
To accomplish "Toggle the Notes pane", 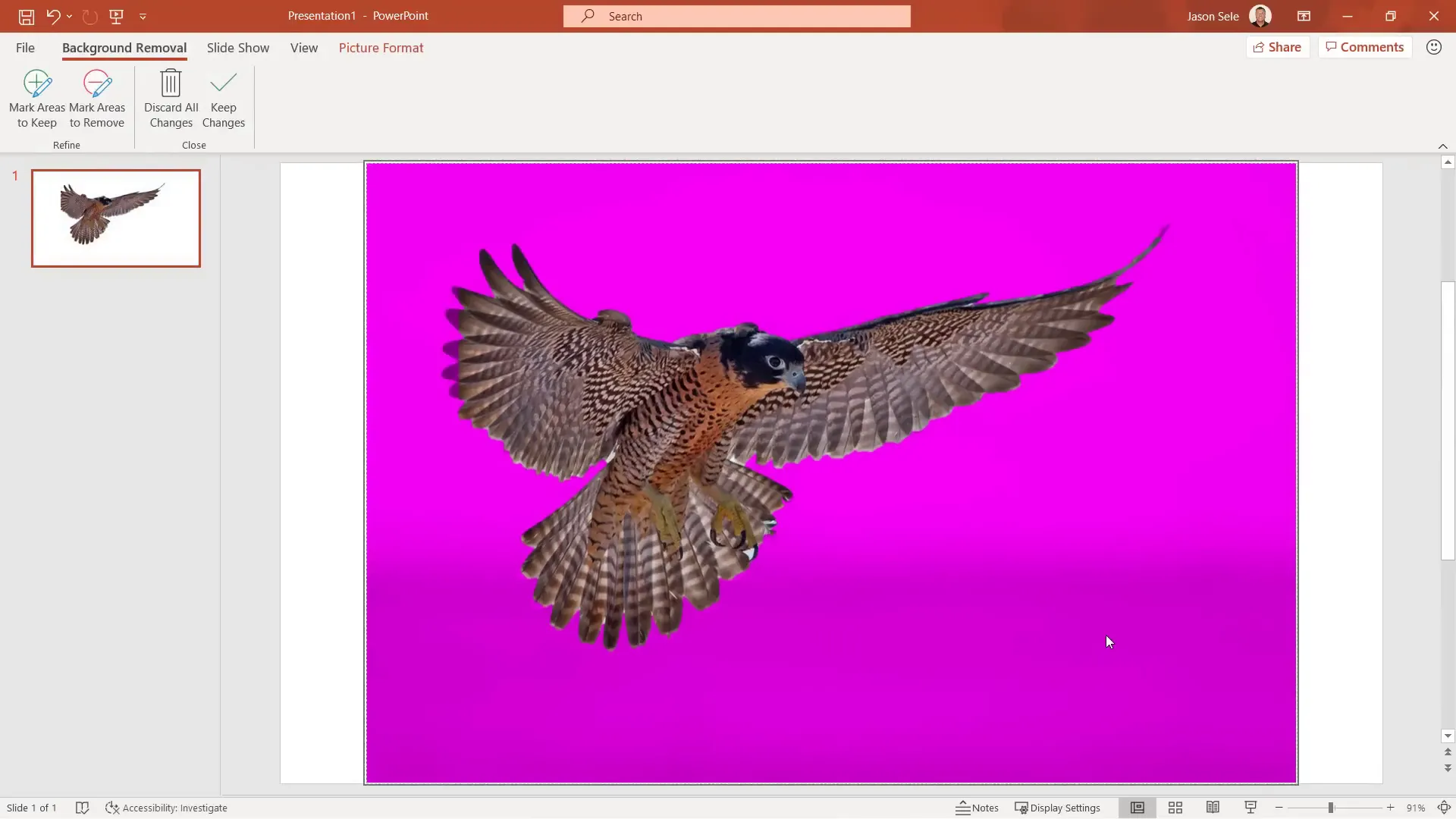I will (x=977, y=808).
